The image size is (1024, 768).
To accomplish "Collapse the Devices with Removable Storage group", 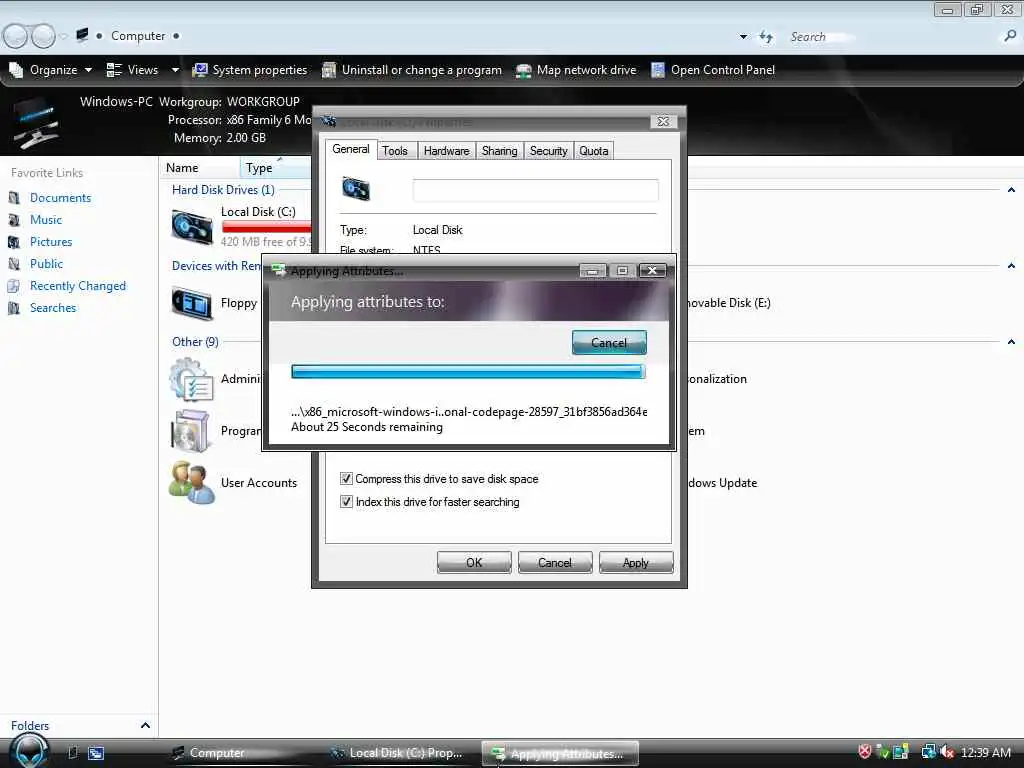I will (x=1011, y=266).
